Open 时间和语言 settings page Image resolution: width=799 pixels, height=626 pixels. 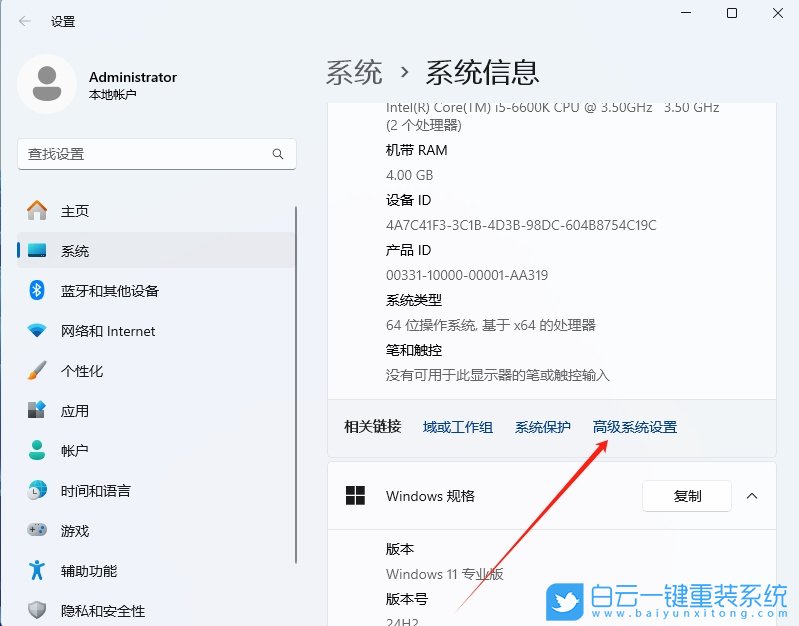coord(156,490)
